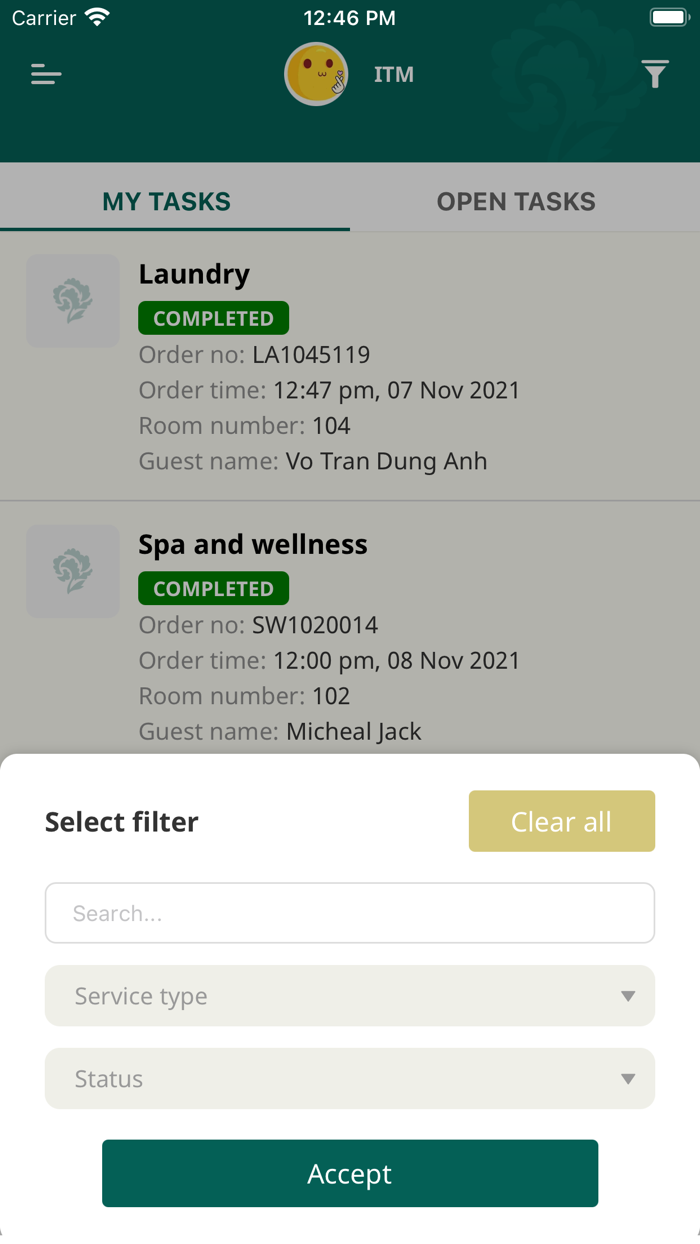The image size is (700, 1244).
Task: Click the Wi-Fi icon in the status bar
Action: (x=96, y=16)
